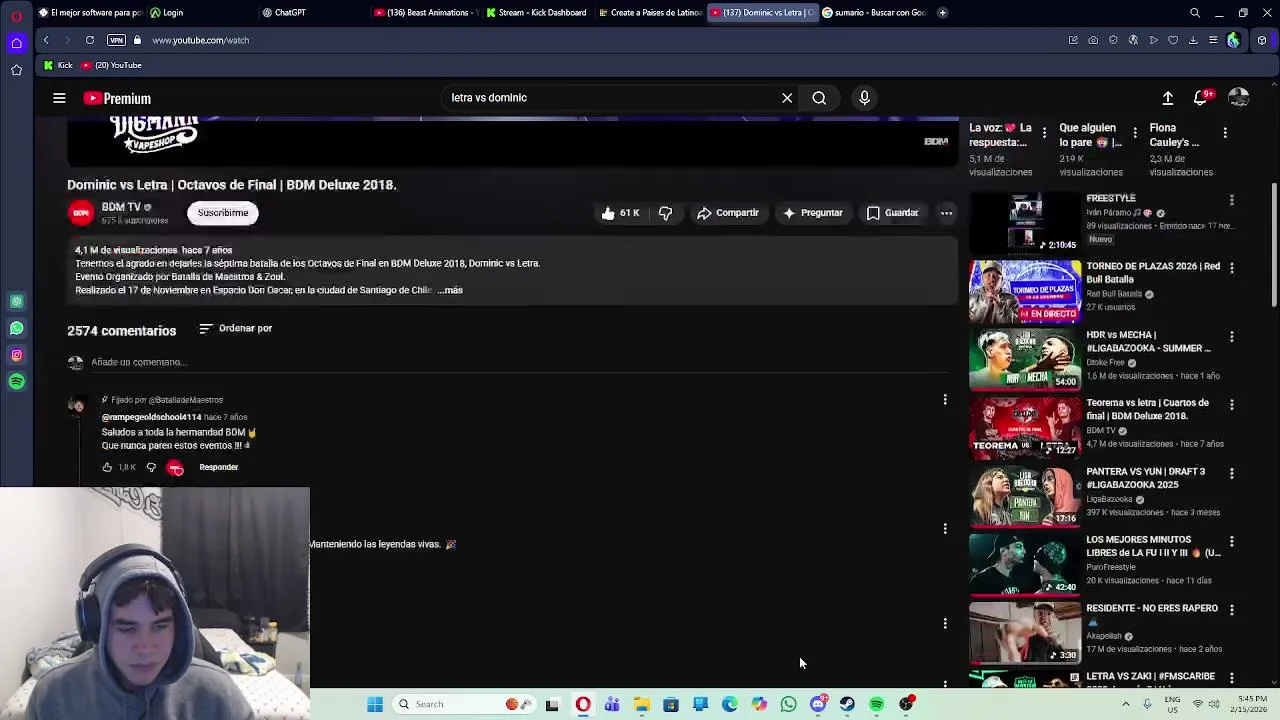
Task: Open YouTube notifications bell
Action: 1200,98
